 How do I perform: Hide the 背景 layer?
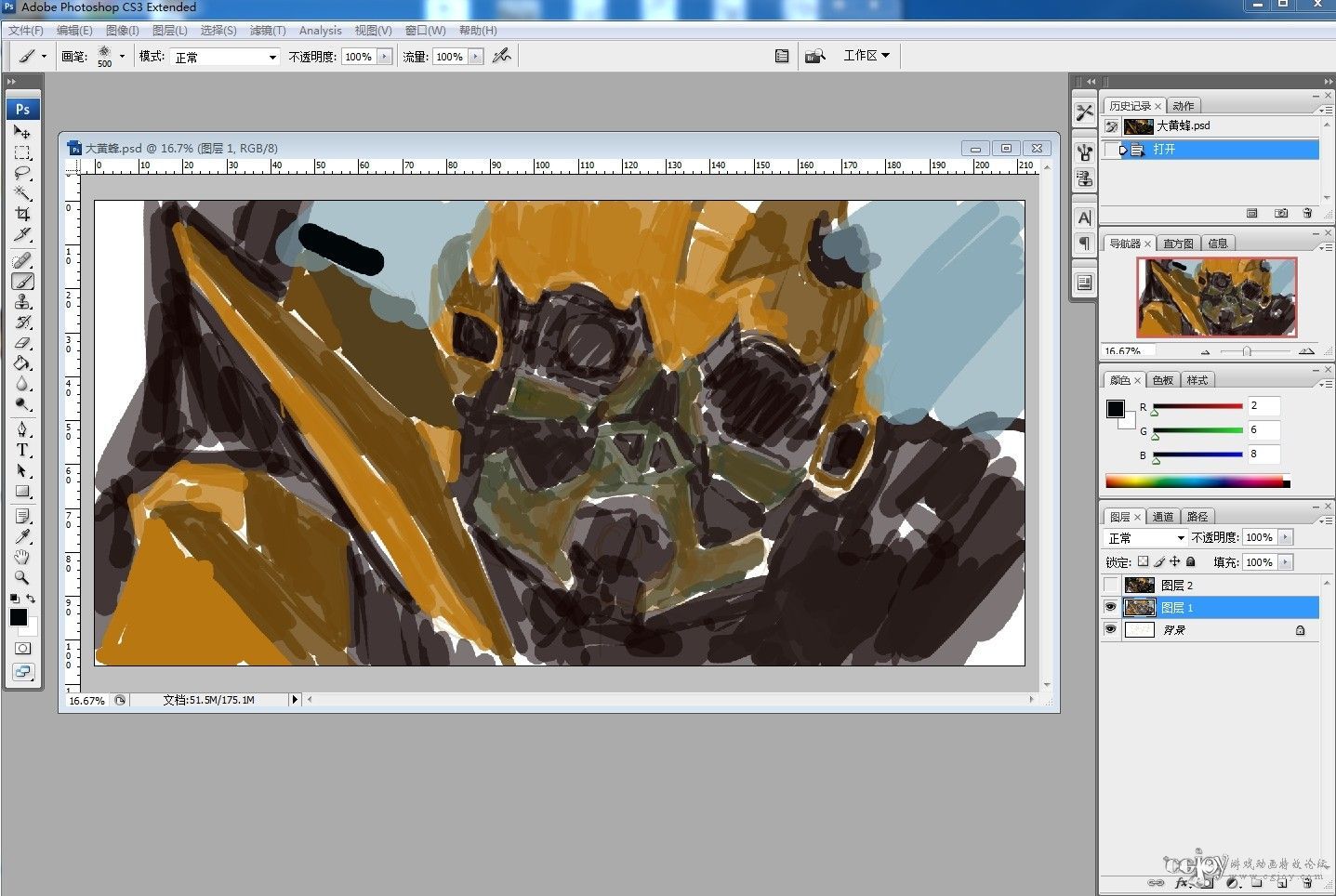tap(1110, 629)
